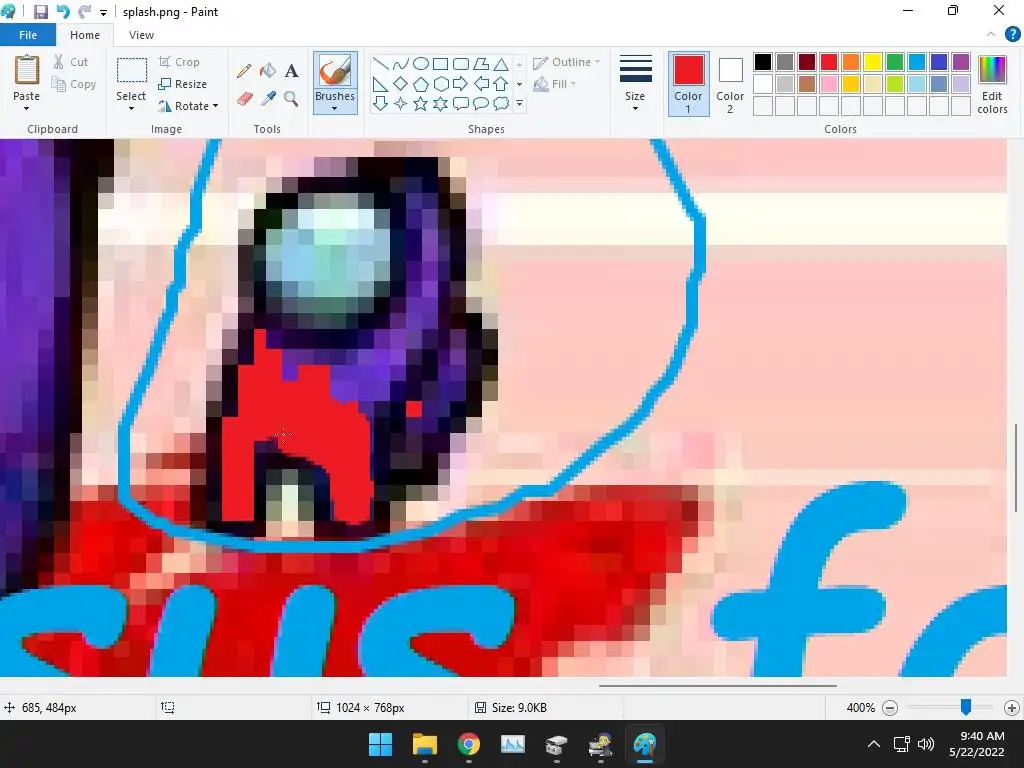Pick the pink color swatch
This screenshot has width=1024, height=768.
pyautogui.click(x=829, y=84)
